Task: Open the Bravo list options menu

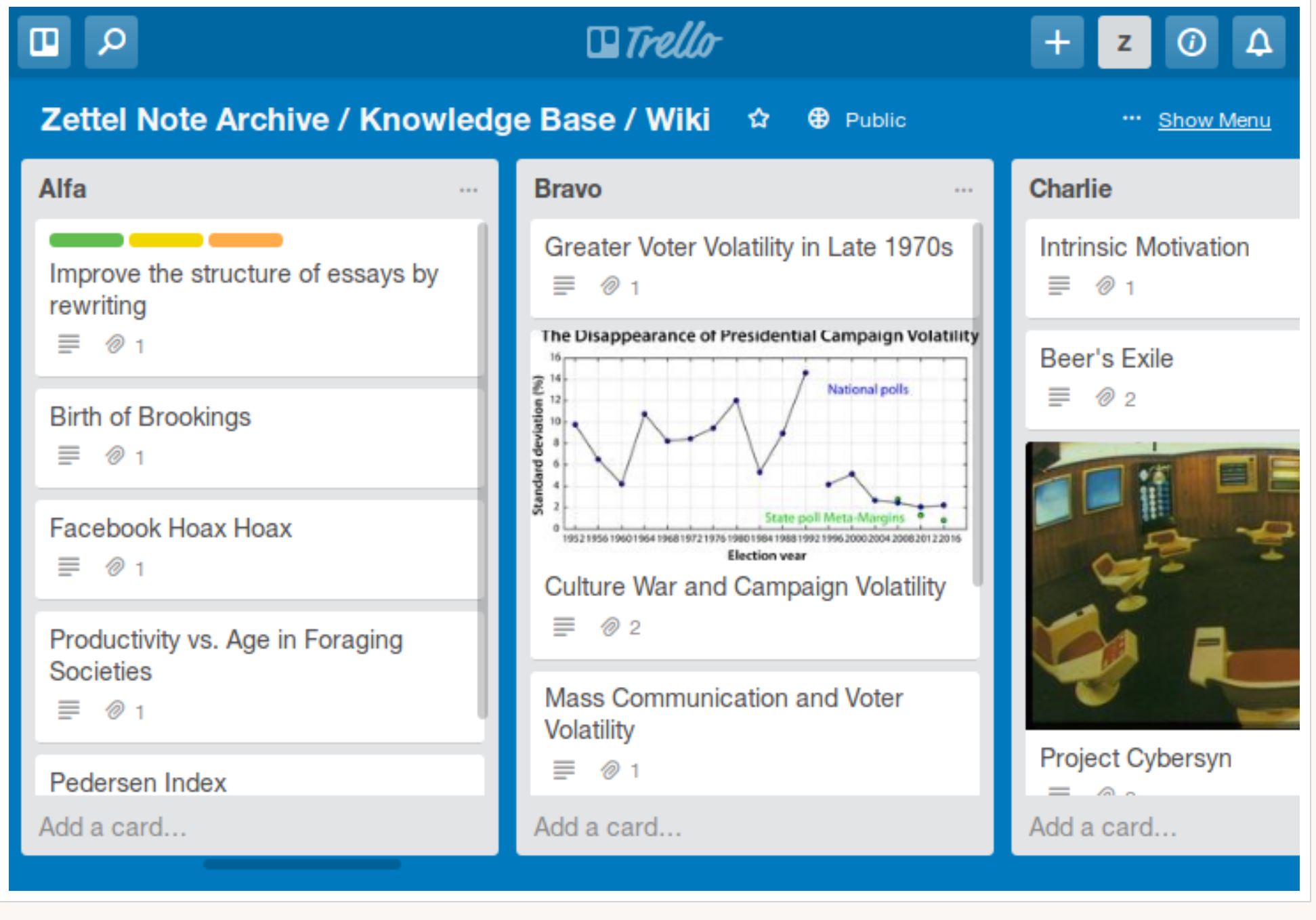Action: pyautogui.click(x=963, y=190)
